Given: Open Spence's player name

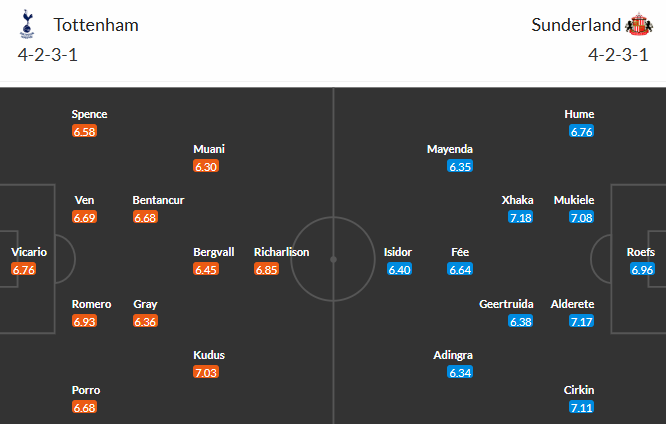Looking at the screenshot, I should pyautogui.click(x=89, y=114).
